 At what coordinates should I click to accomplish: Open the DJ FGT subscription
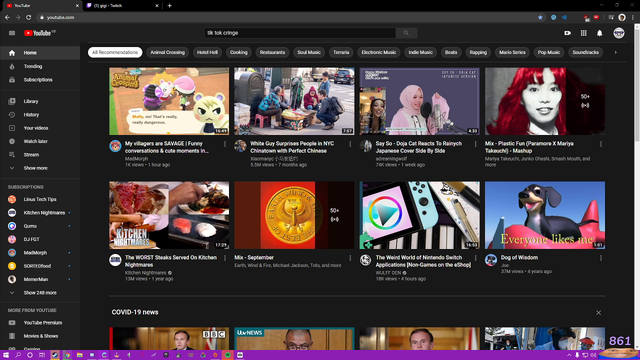click(x=40, y=239)
